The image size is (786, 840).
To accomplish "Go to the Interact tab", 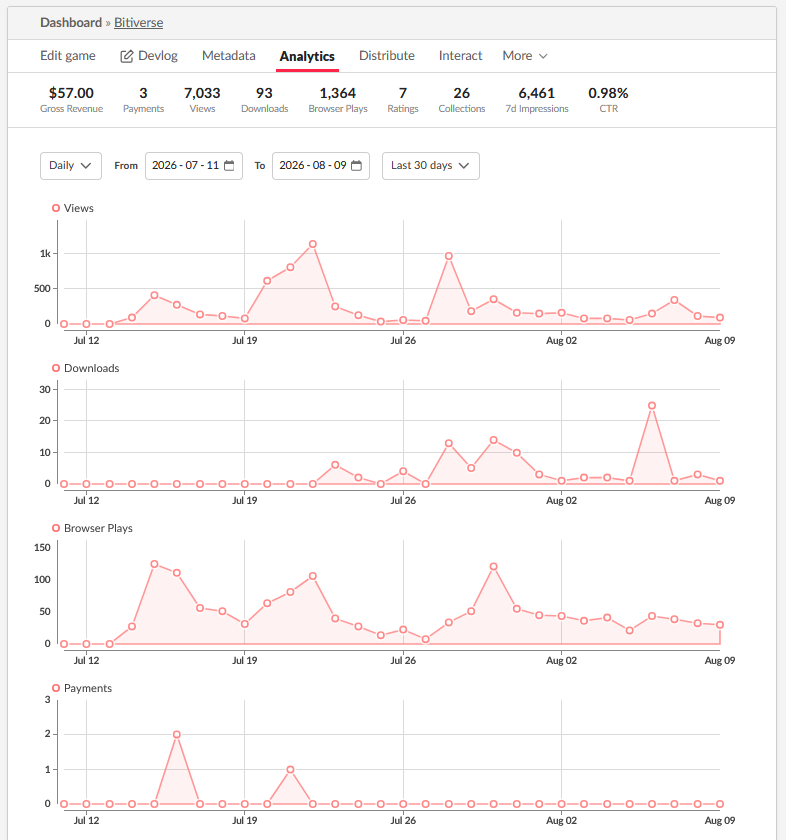I will 460,56.
